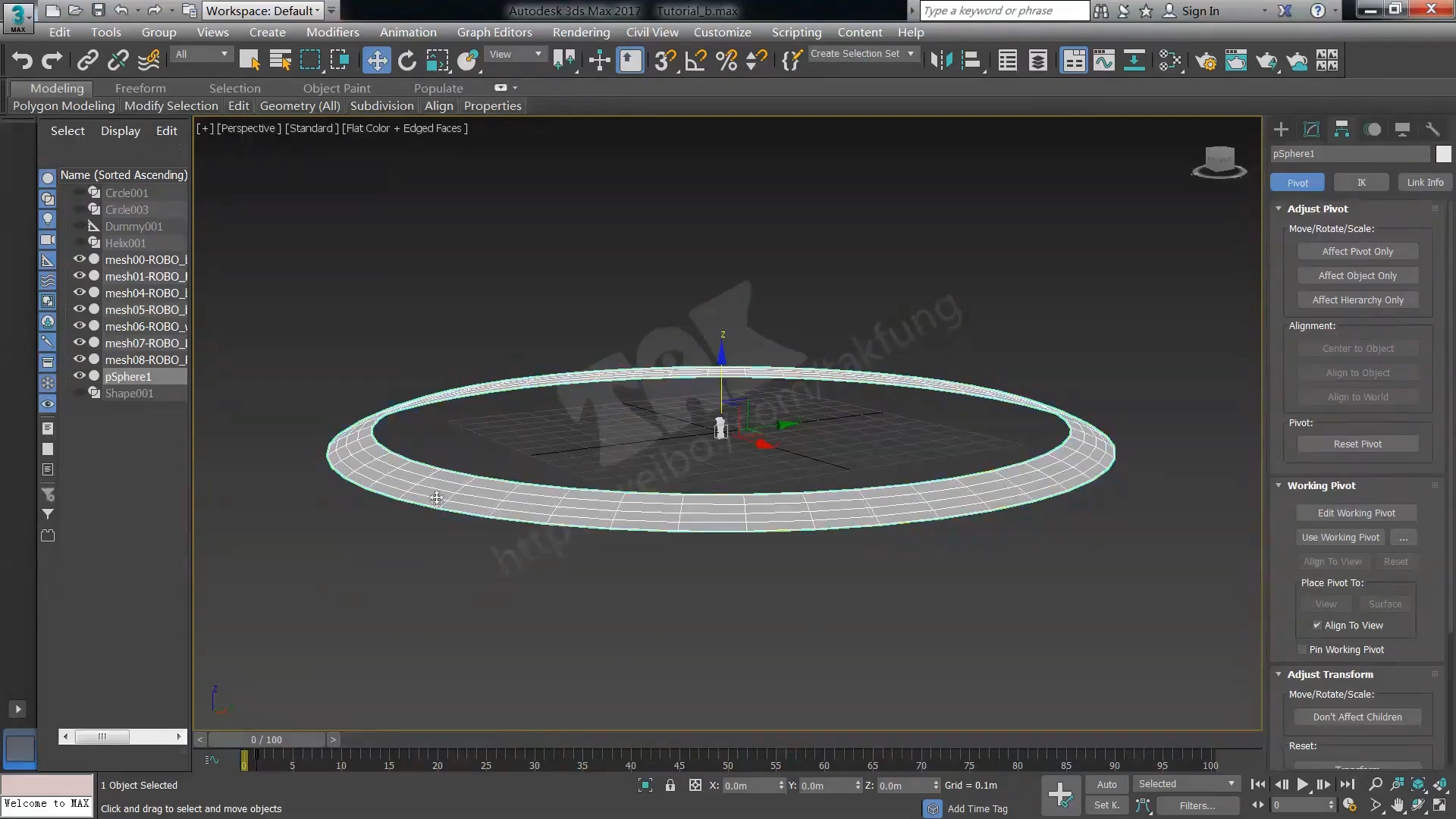
Task: Uncheck Align To View checkbox
Action: point(1316,626)
